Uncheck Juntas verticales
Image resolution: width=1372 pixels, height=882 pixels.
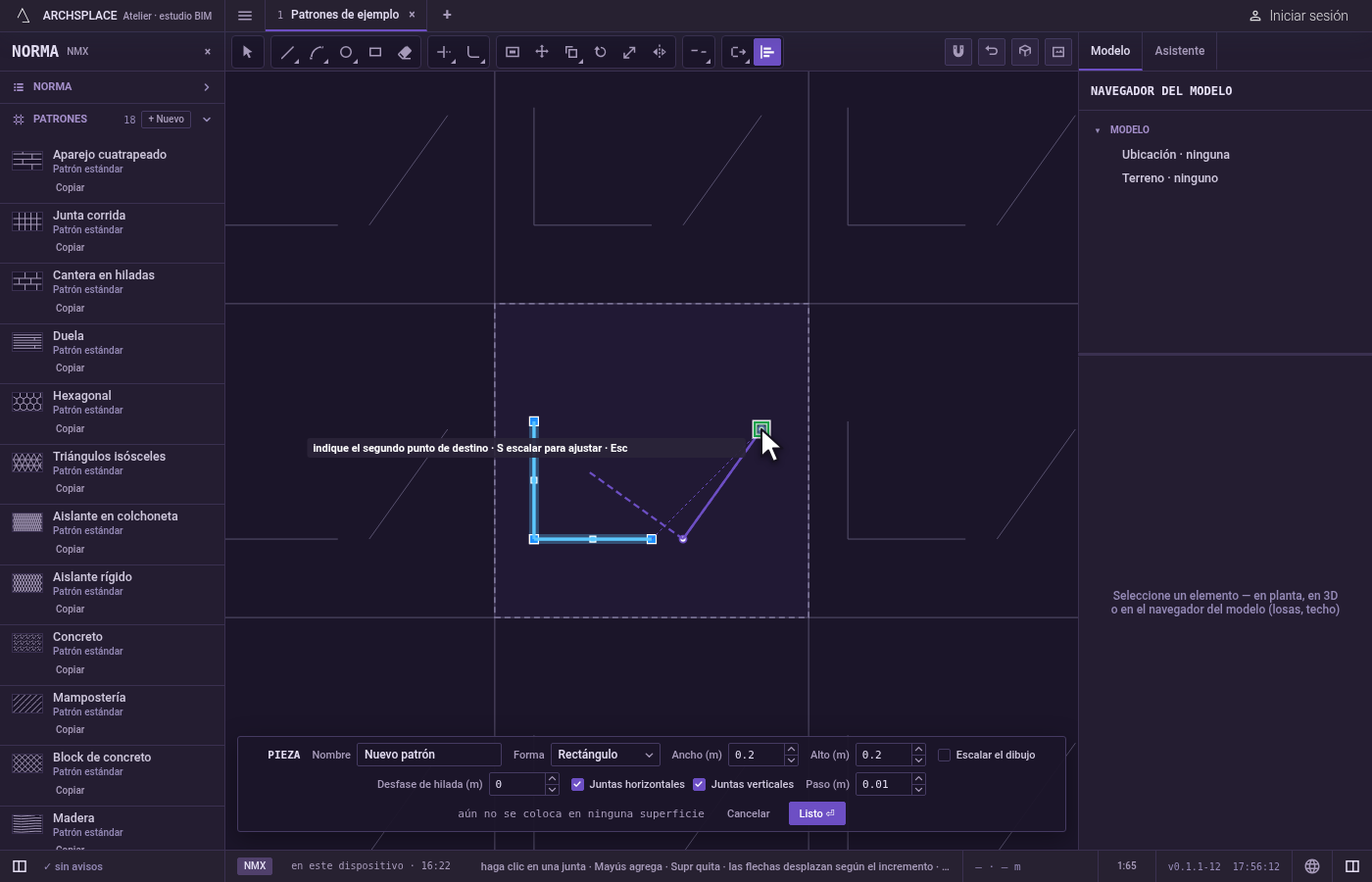(x=699, y=784)
